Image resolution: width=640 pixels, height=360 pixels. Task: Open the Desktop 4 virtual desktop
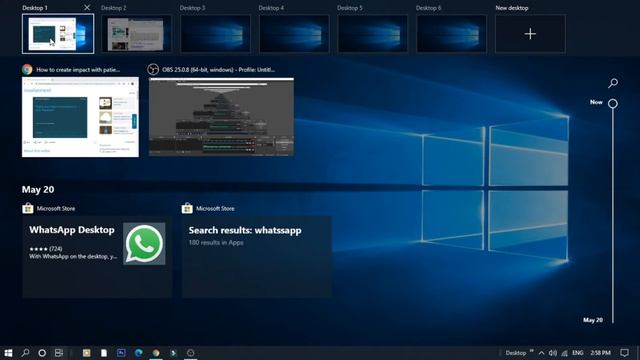pyautogui.click(x=294, y=34)
